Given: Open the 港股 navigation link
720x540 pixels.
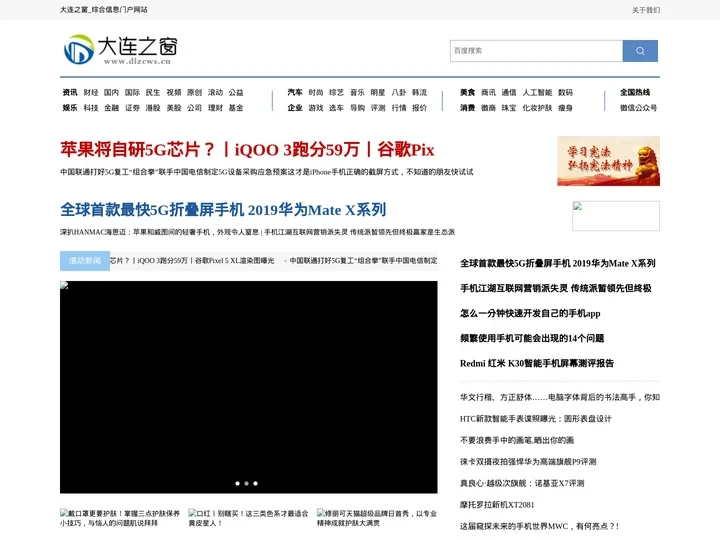Looking at the screenshot, I should (153, 108).
